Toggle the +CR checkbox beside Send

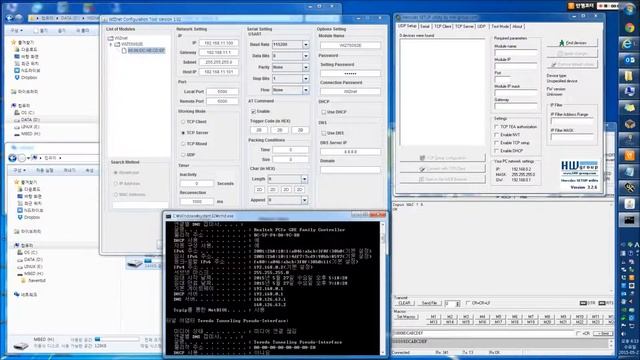578,333
